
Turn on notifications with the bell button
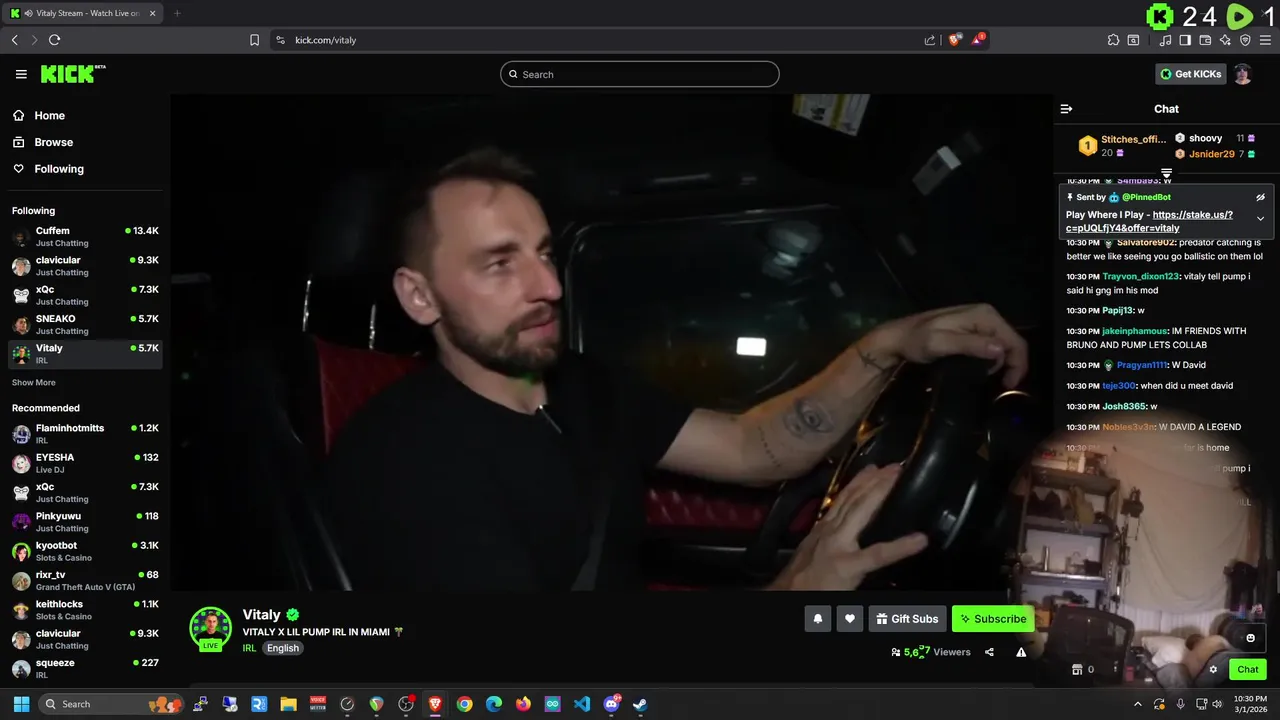tap(817, 619)
